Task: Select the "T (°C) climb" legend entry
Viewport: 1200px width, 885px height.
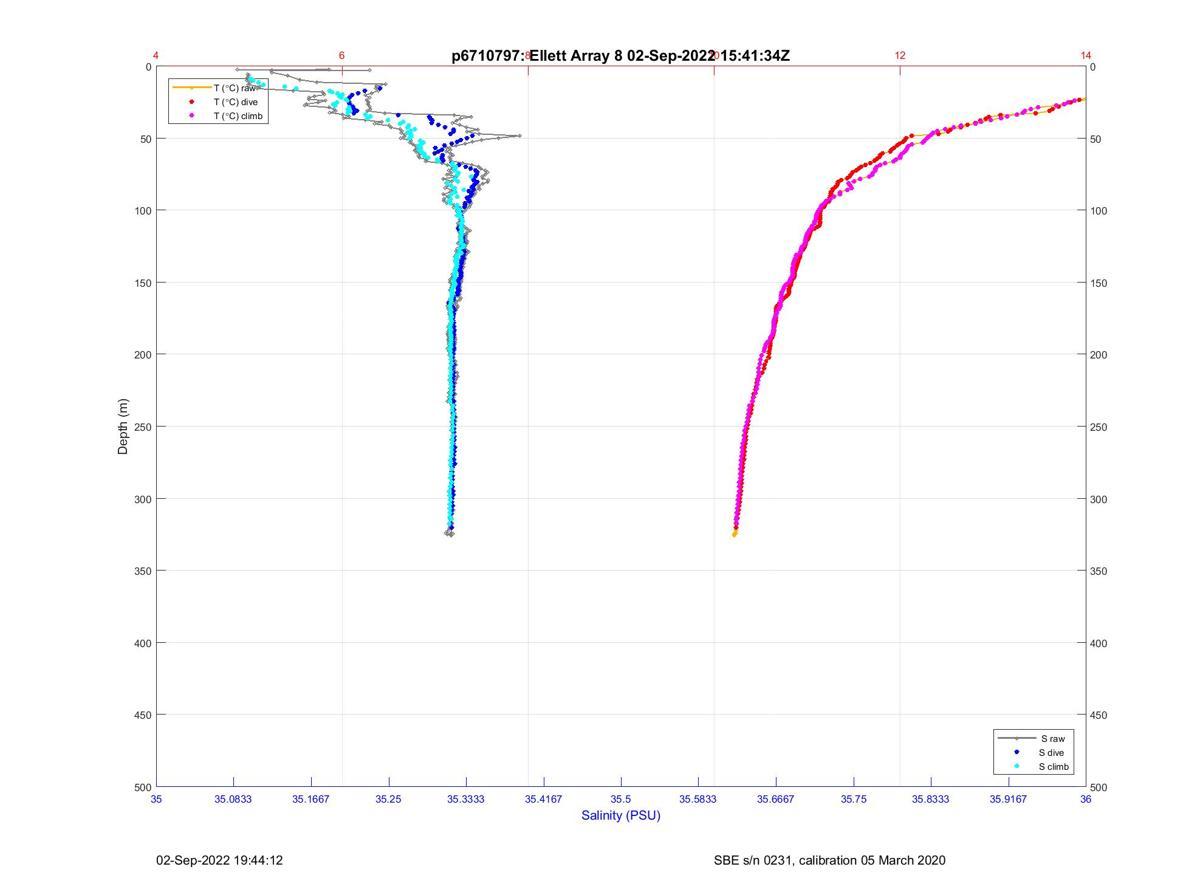Action: (x=238, y=116)
